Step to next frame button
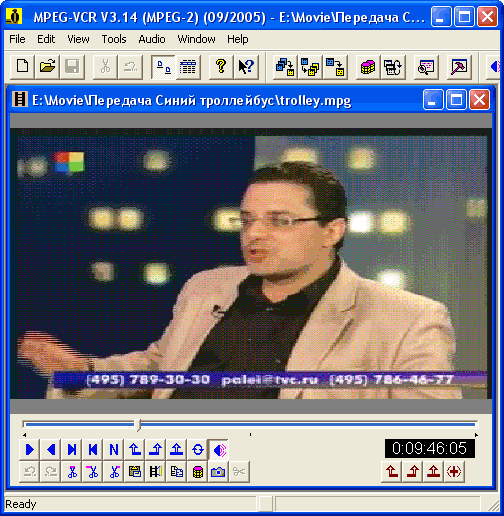This screenshot has height=516, width=504. pos(72,450)
